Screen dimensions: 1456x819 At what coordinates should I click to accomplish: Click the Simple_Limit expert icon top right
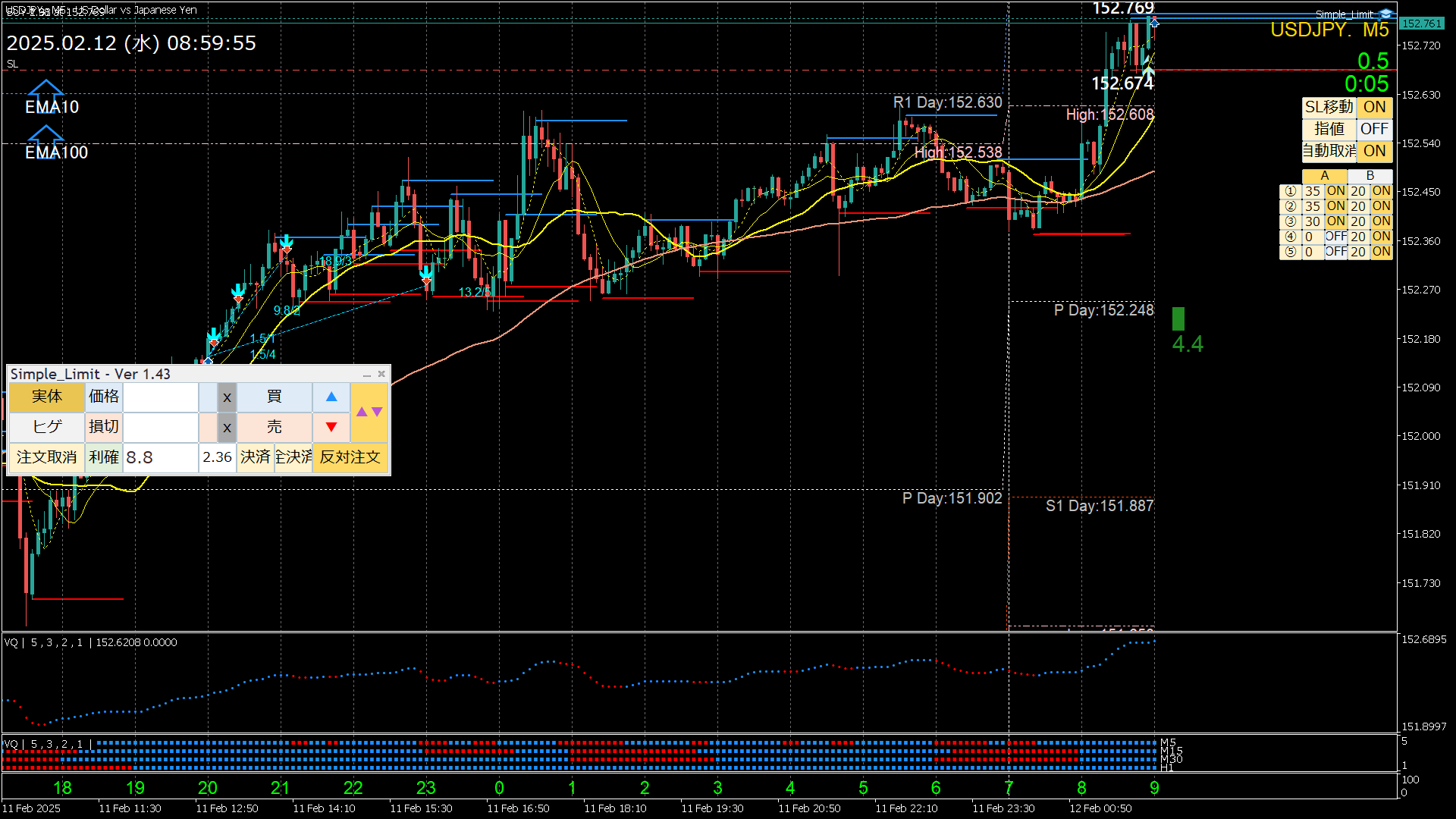click(1385, 14)
